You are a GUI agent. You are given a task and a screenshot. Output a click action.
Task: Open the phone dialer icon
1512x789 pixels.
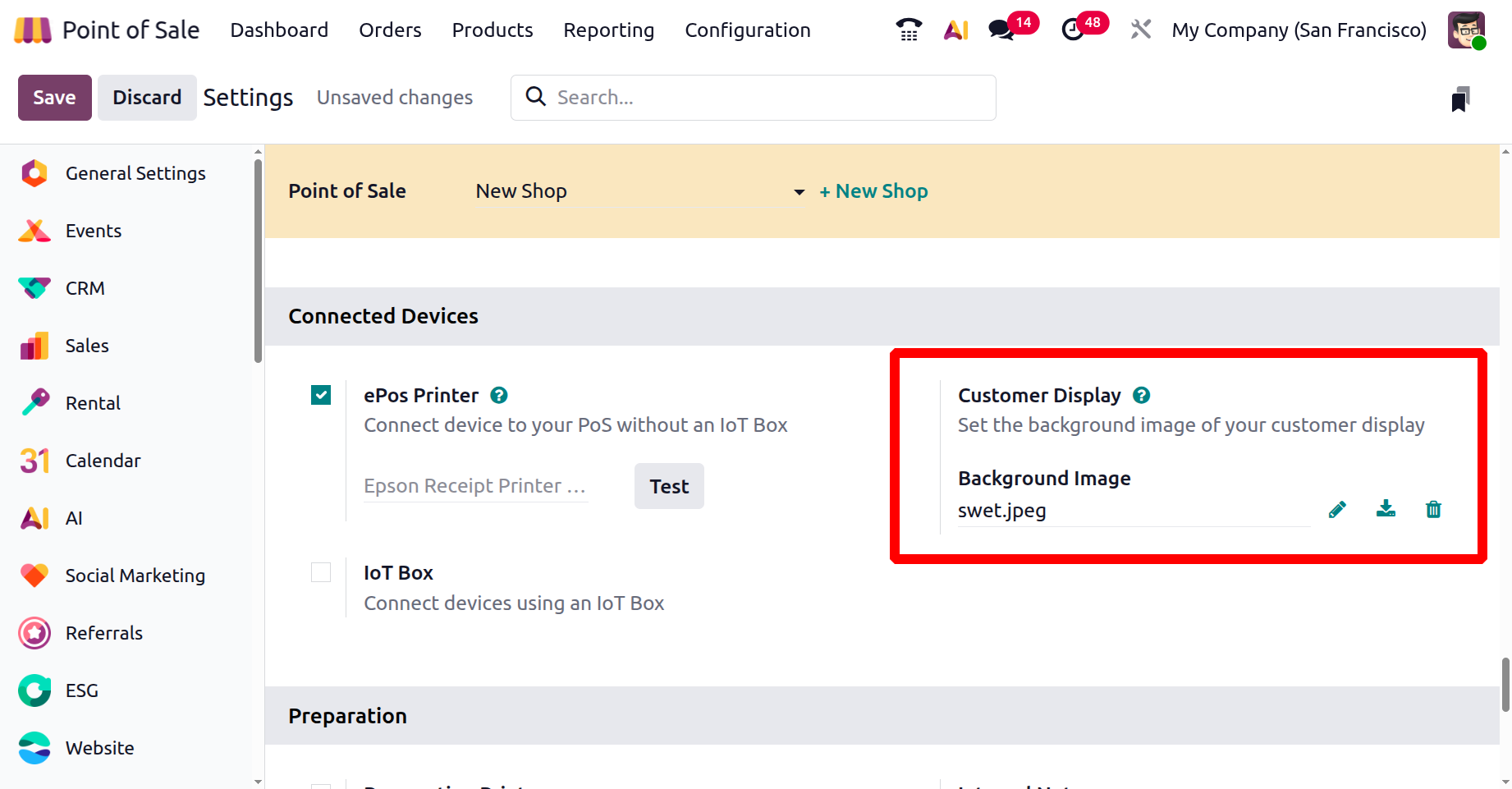point(909,30)
